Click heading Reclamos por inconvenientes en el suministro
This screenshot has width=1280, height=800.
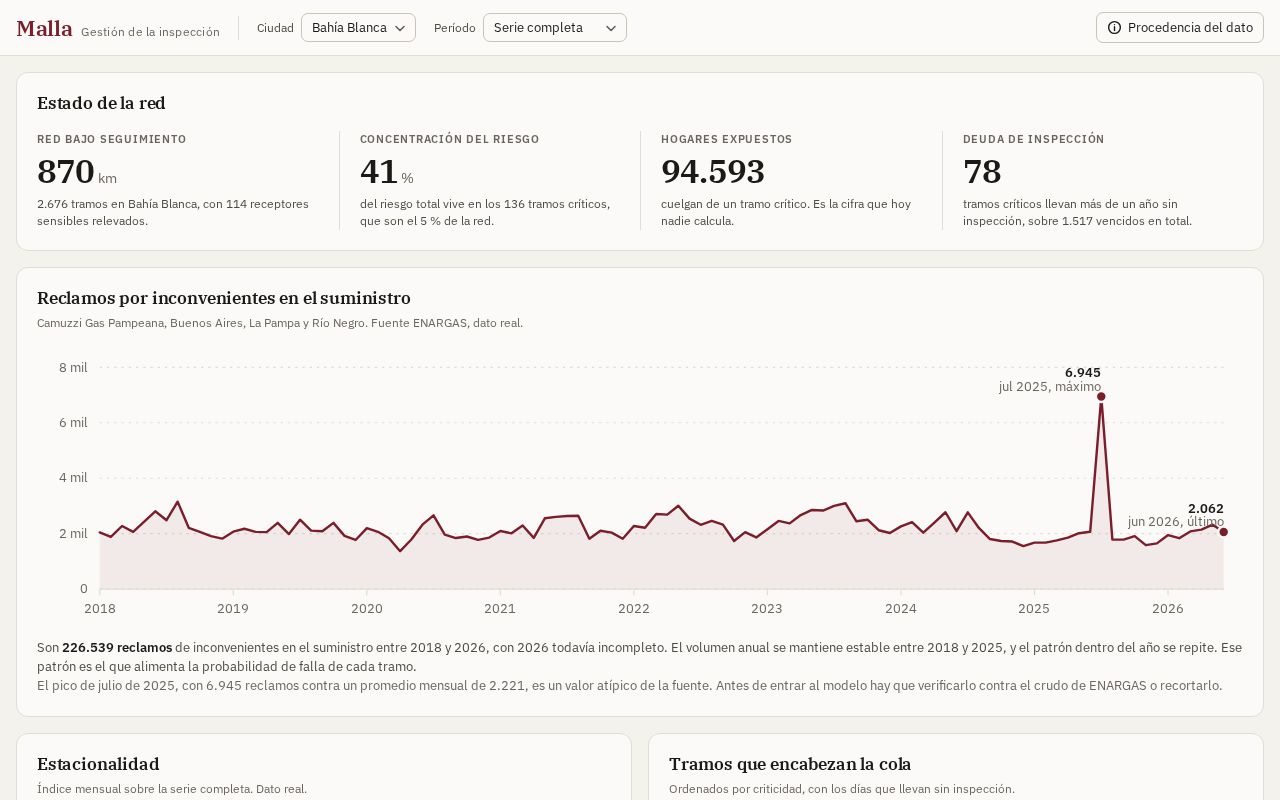224,298
